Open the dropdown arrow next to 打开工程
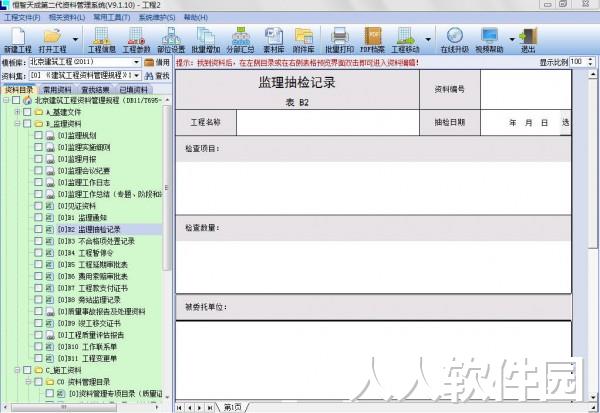This screenshot has height=413, width=600. [75, 39]
